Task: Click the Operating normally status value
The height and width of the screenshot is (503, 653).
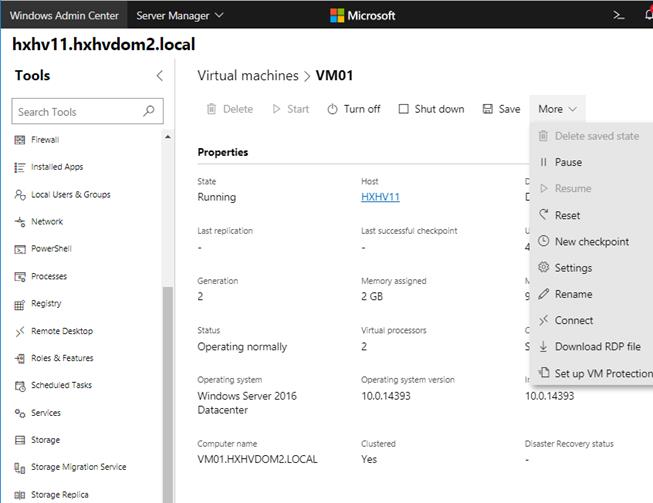Action: (242, 347)
